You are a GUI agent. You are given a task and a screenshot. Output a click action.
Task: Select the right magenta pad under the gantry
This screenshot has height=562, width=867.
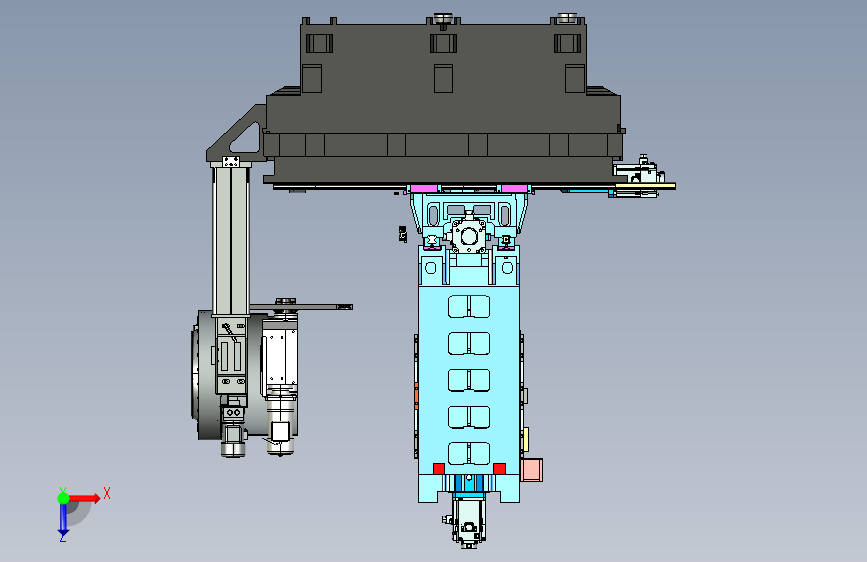(514, 189)
